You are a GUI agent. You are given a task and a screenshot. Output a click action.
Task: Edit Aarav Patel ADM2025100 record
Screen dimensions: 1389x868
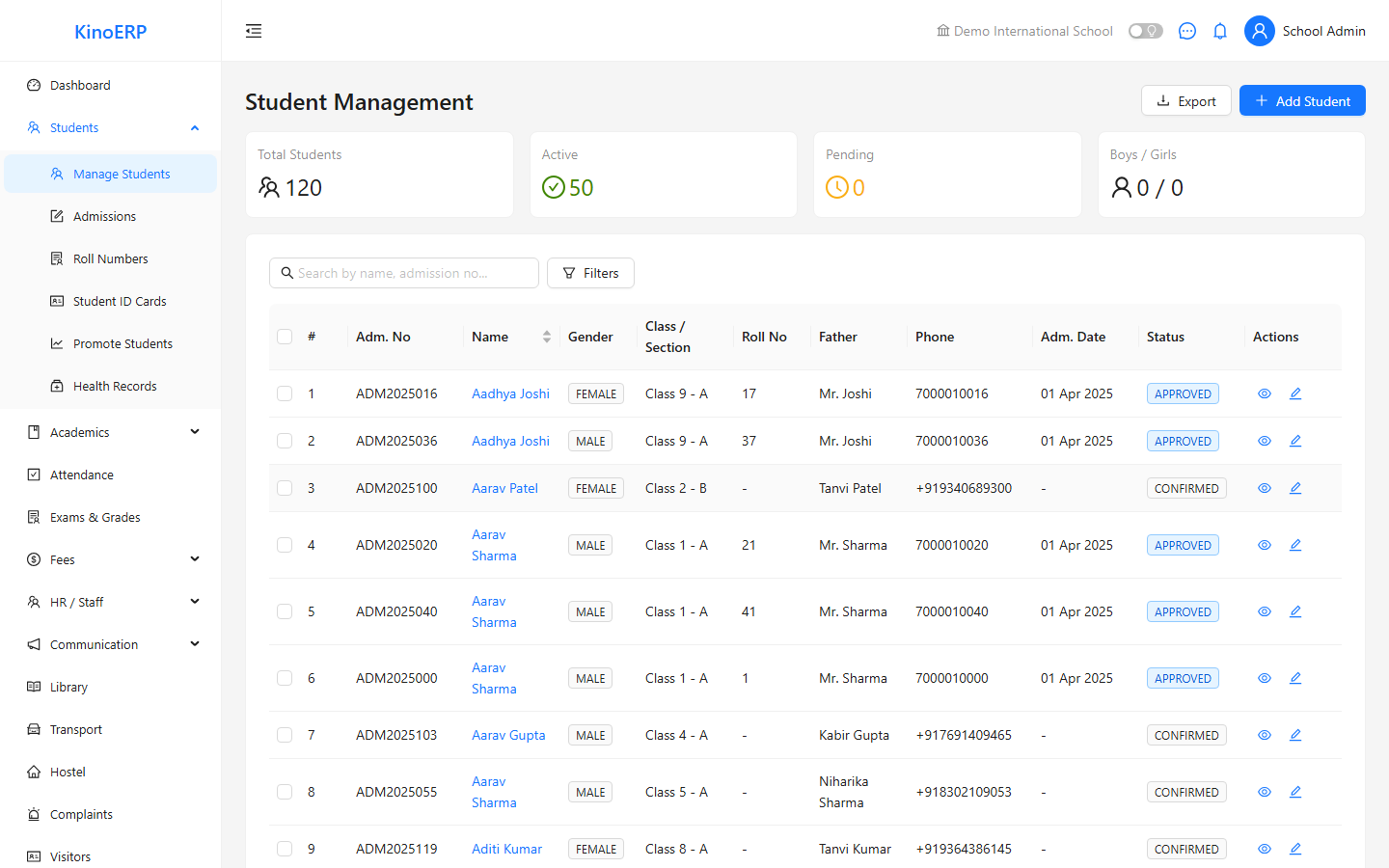click(1295, 488)
